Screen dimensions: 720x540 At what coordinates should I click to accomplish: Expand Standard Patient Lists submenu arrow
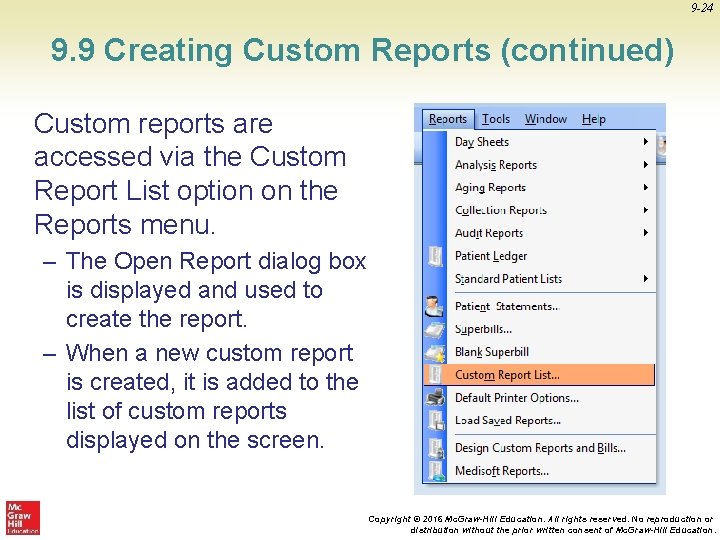[646, 279]
